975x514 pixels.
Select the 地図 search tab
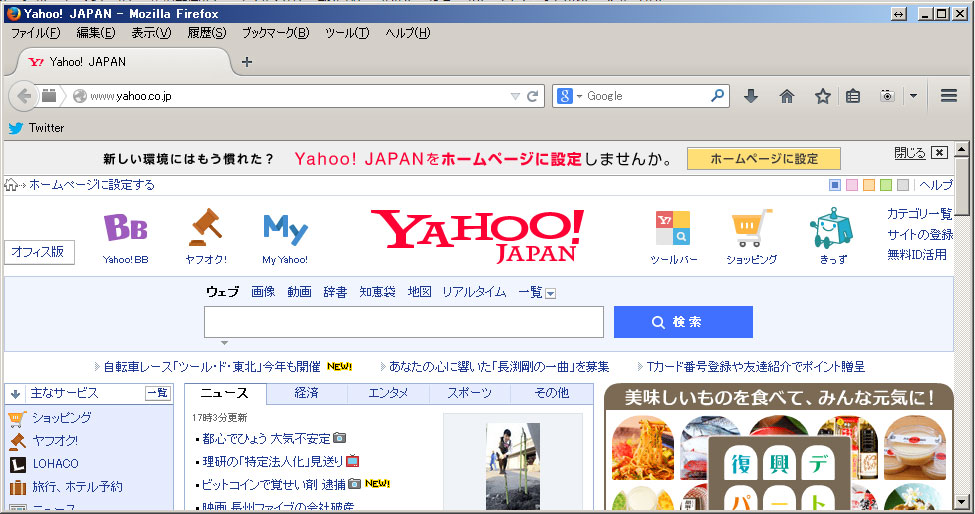click(419, 291)
